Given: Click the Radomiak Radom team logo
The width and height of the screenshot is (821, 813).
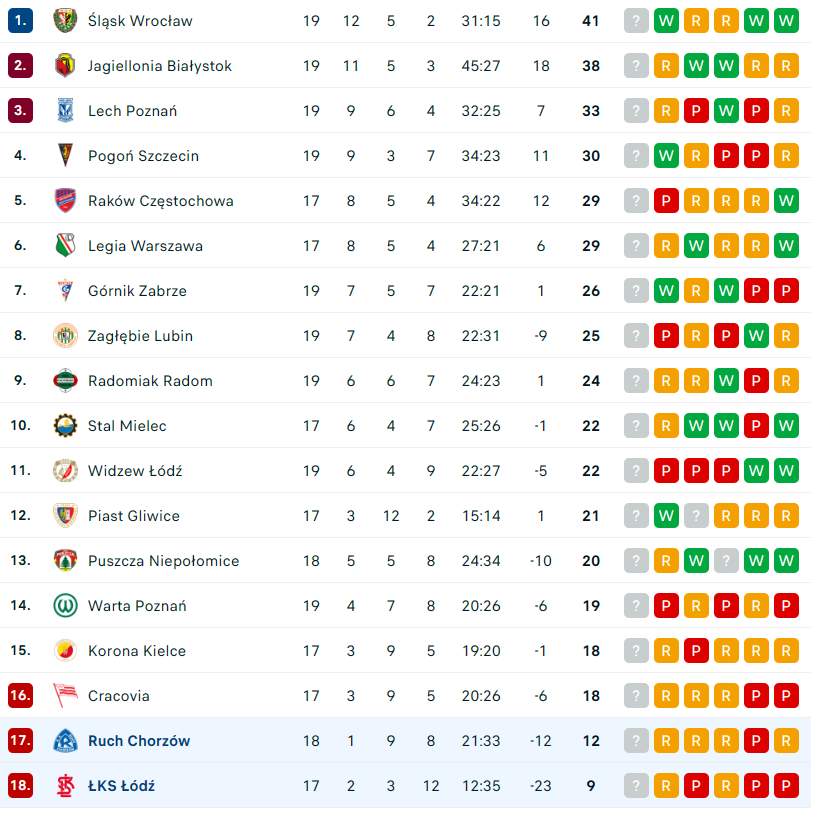Looking at the screenshot, I should point(65,380).
